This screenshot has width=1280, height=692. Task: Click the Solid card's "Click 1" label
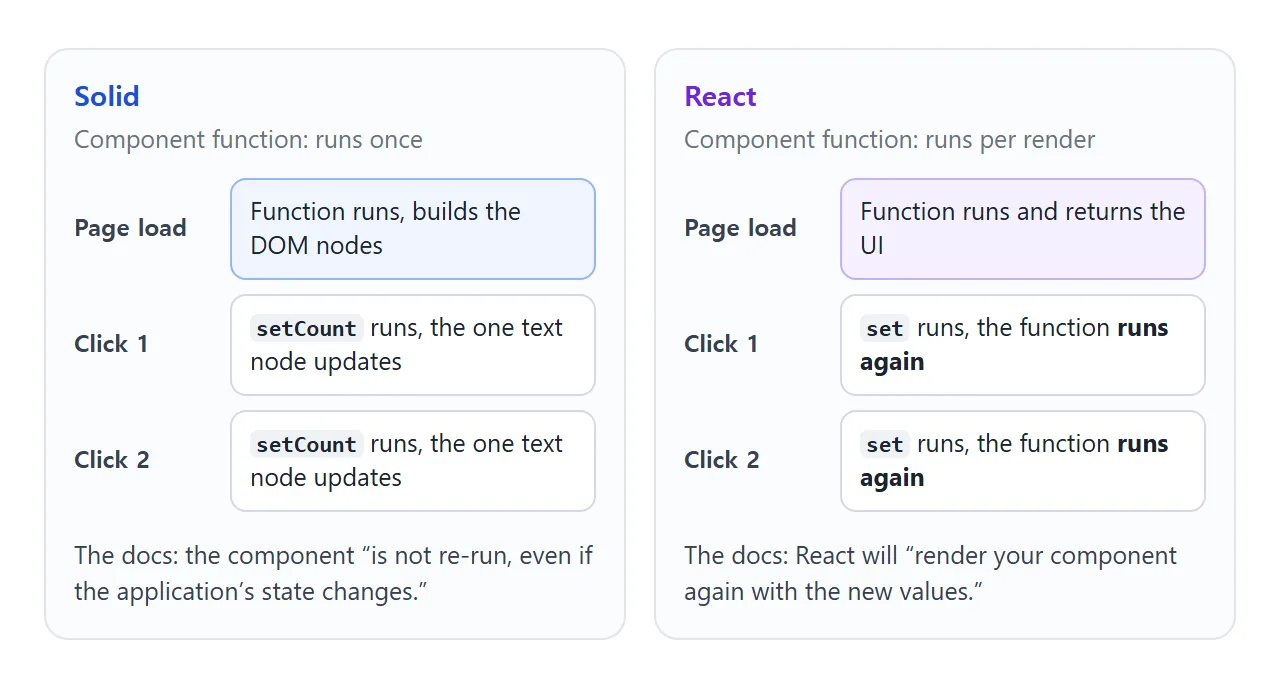pyautogui.click(x=111, y=344)
